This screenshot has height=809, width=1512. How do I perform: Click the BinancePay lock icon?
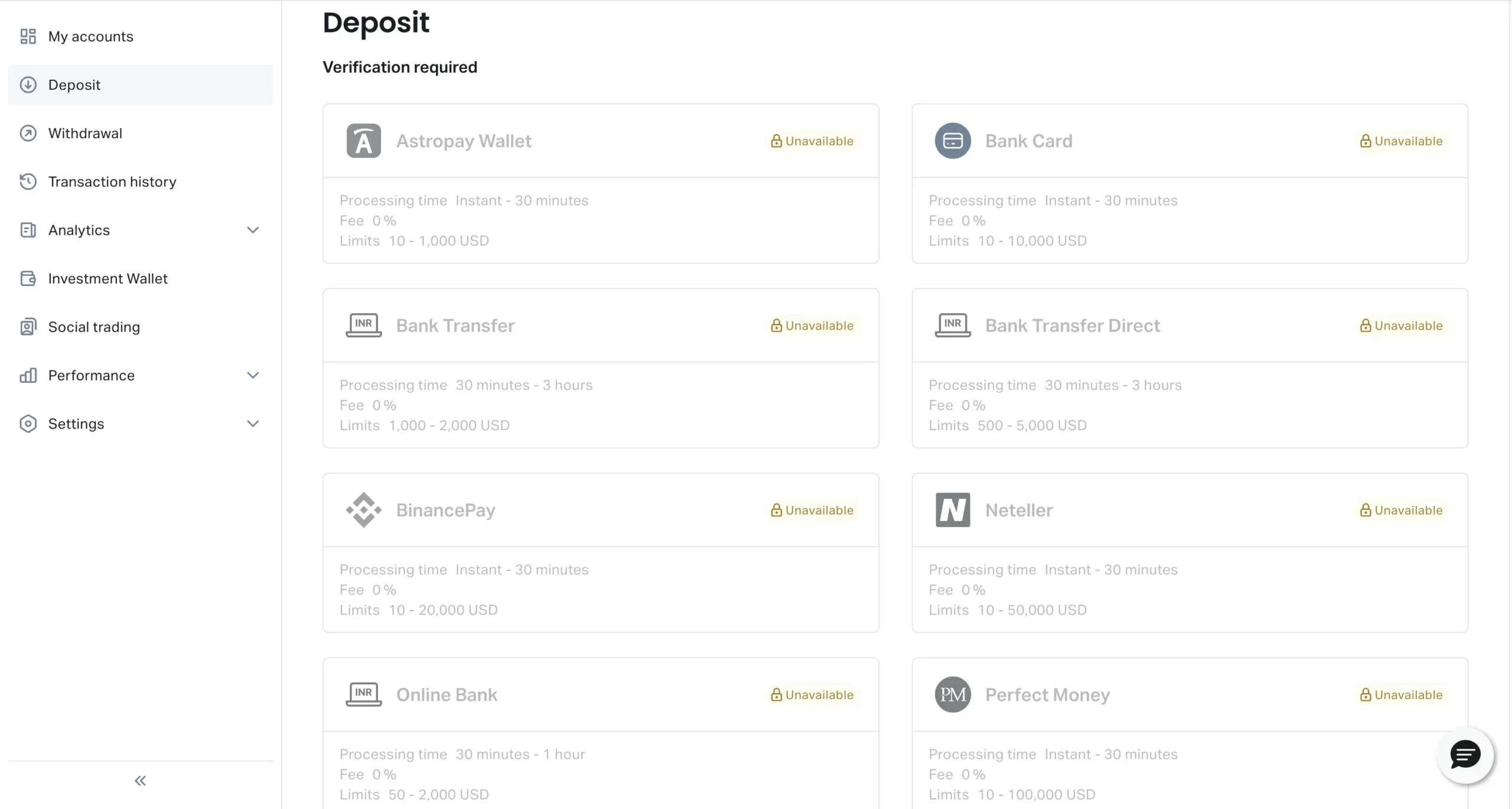pos(775,510)
